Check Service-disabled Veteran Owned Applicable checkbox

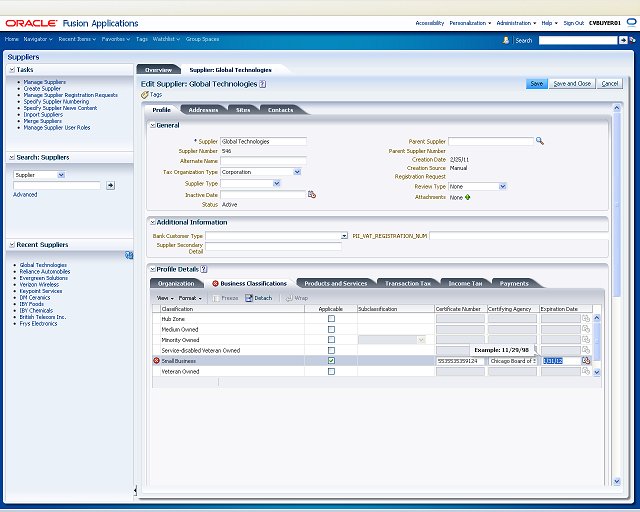tap(331, 350)
